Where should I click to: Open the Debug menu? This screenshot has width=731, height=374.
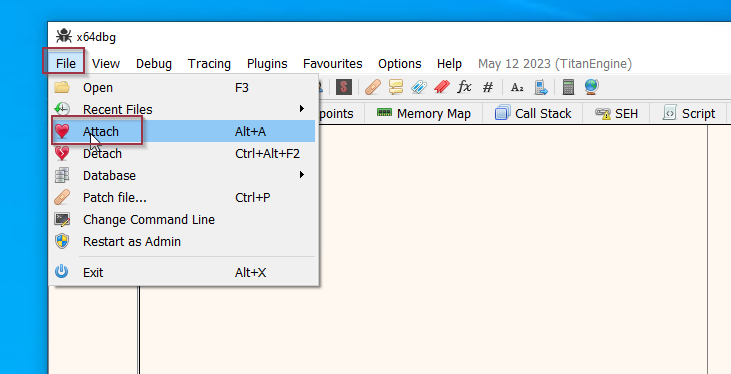tap(154, 63)
